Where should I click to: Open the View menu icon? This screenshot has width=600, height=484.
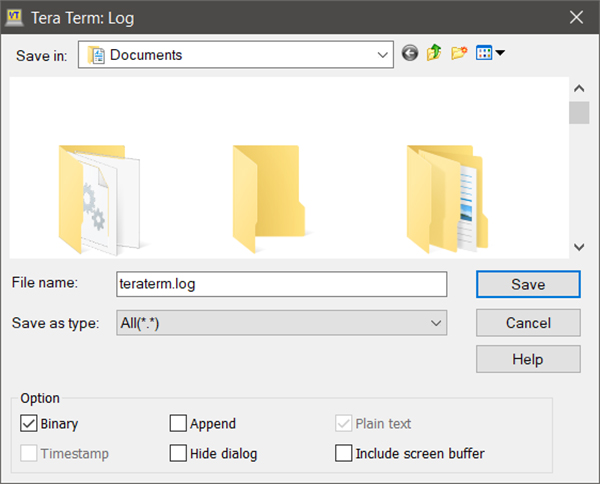490,54
